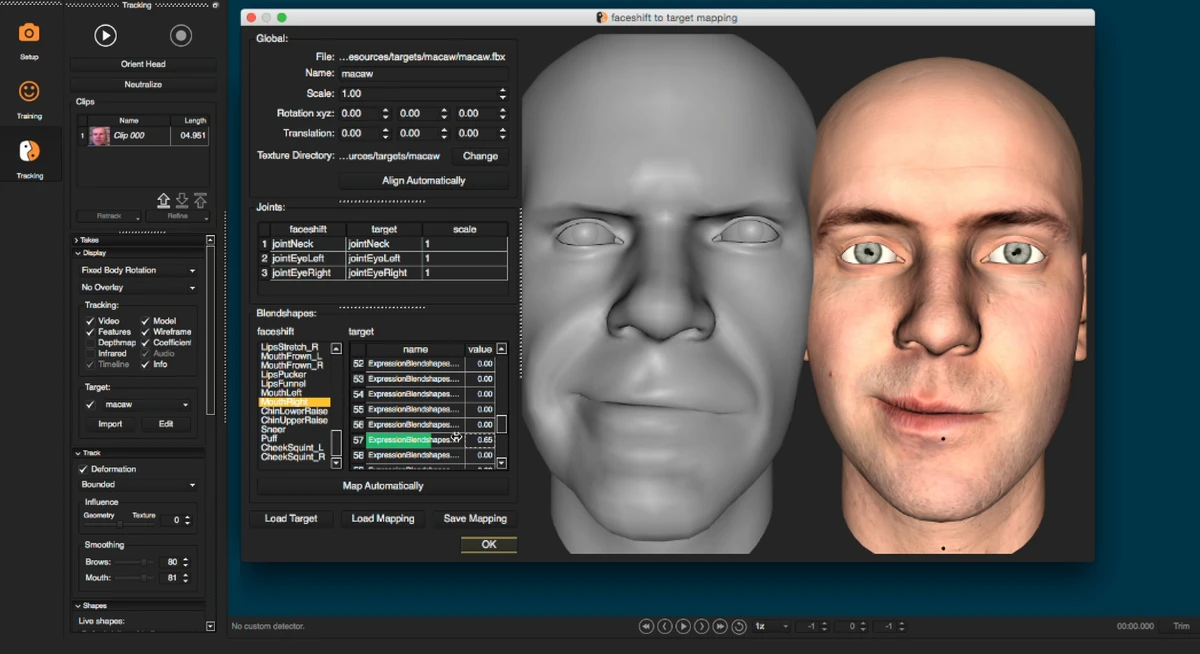This screenshot has height=654, width=1200.
Task: Select MouthRight in the faceshift blendshape list
Action: click(x=294, y=402)
